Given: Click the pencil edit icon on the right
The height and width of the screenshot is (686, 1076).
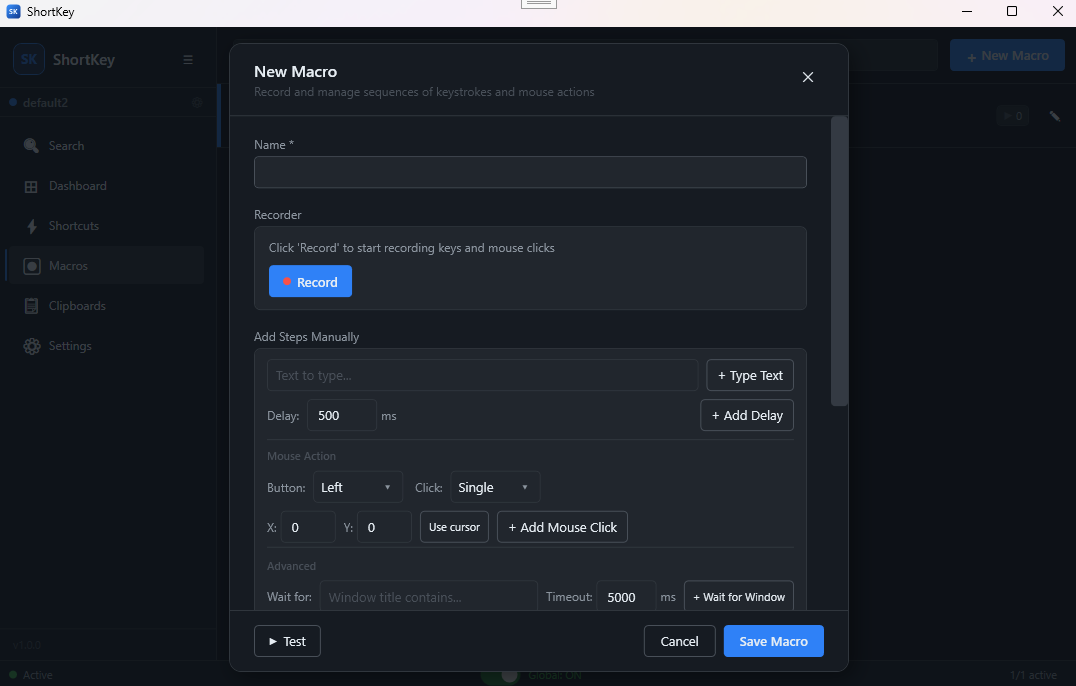Looking at the screenshot, I should pyautogui.click(x=1054, y=115).
